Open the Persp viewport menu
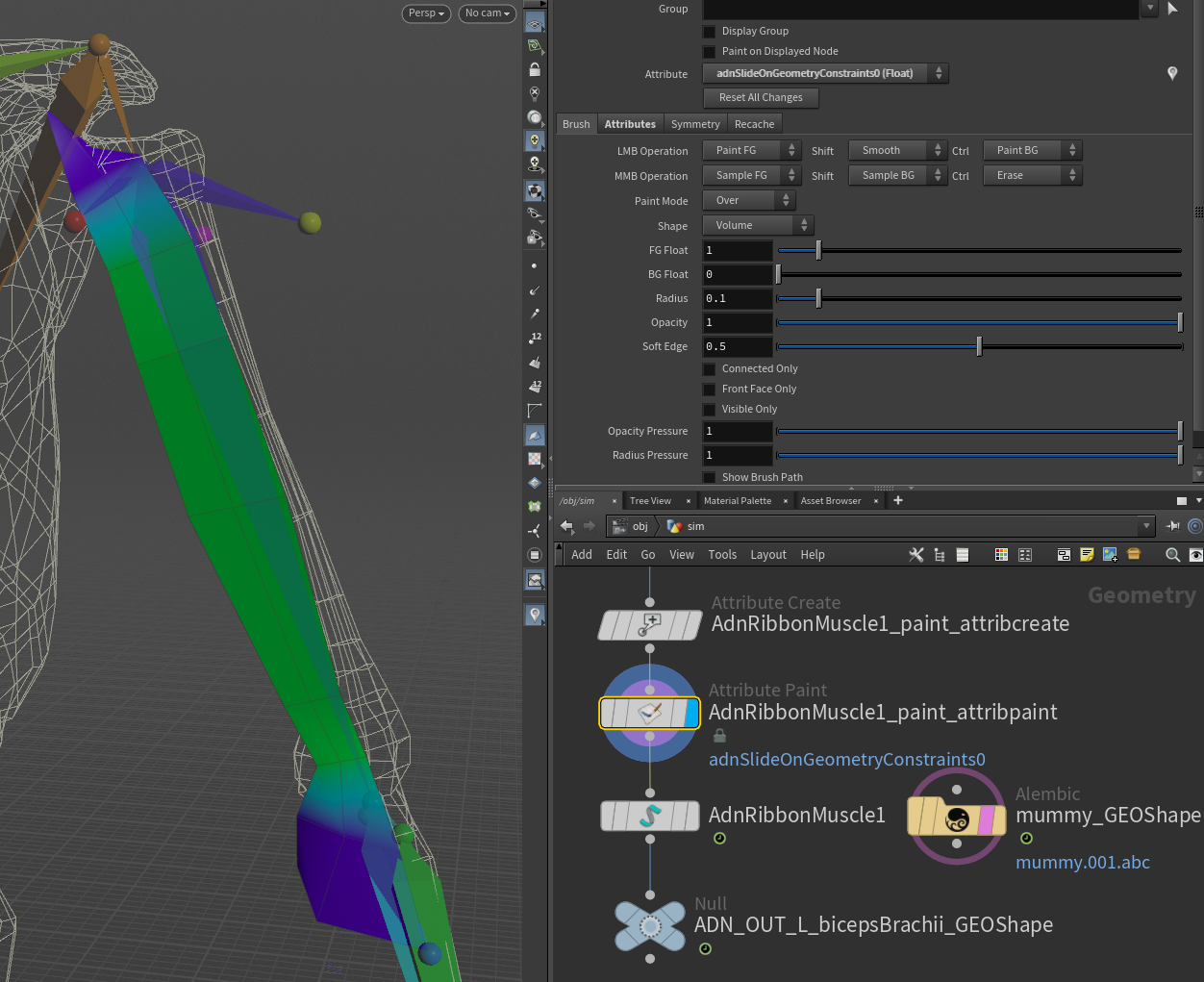1204x982 pixels. [x=426, y=13]
